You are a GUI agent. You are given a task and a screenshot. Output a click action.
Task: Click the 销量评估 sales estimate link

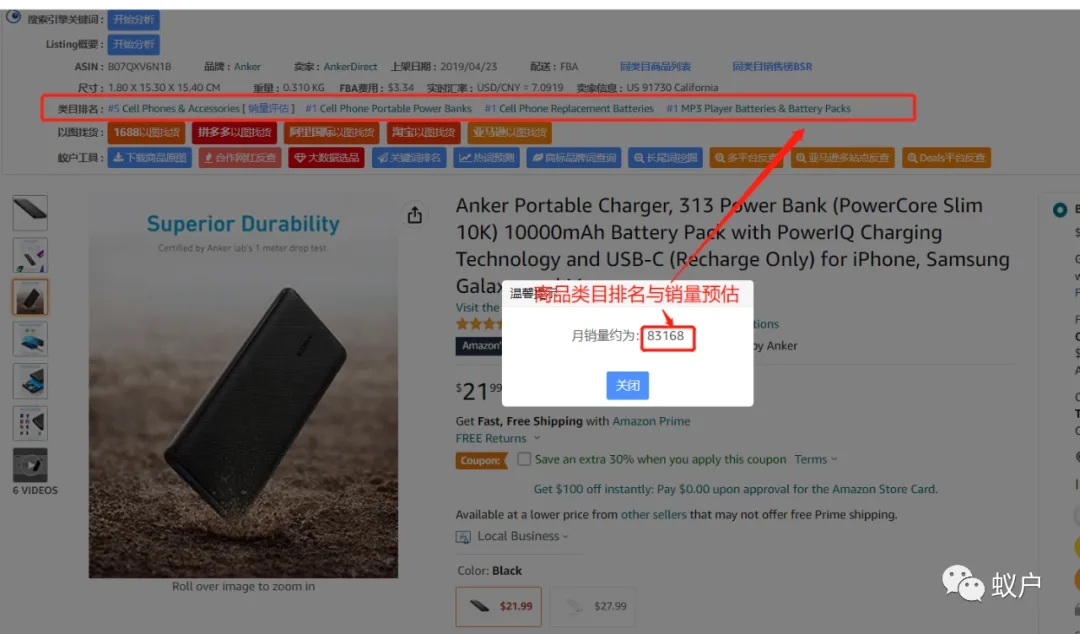pos(269,108)
